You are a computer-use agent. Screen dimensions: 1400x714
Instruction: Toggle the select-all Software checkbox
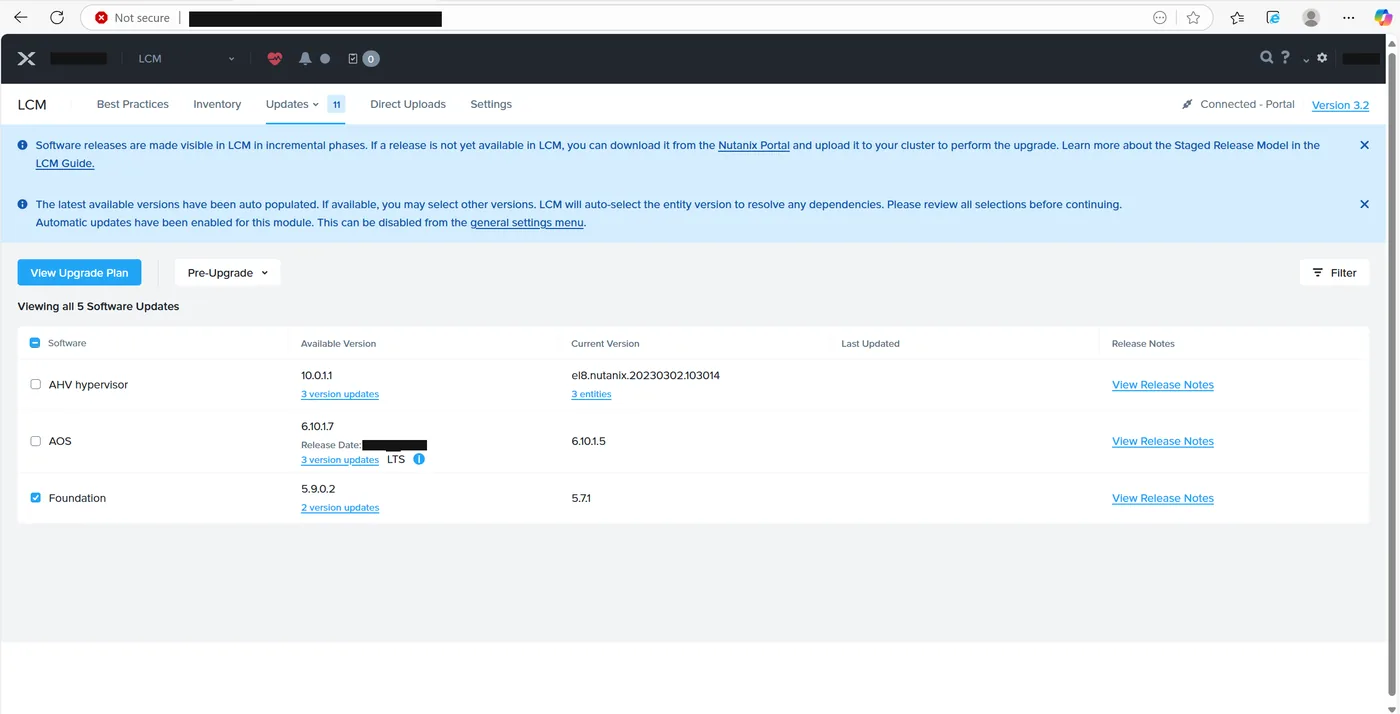tap(35, 343)
